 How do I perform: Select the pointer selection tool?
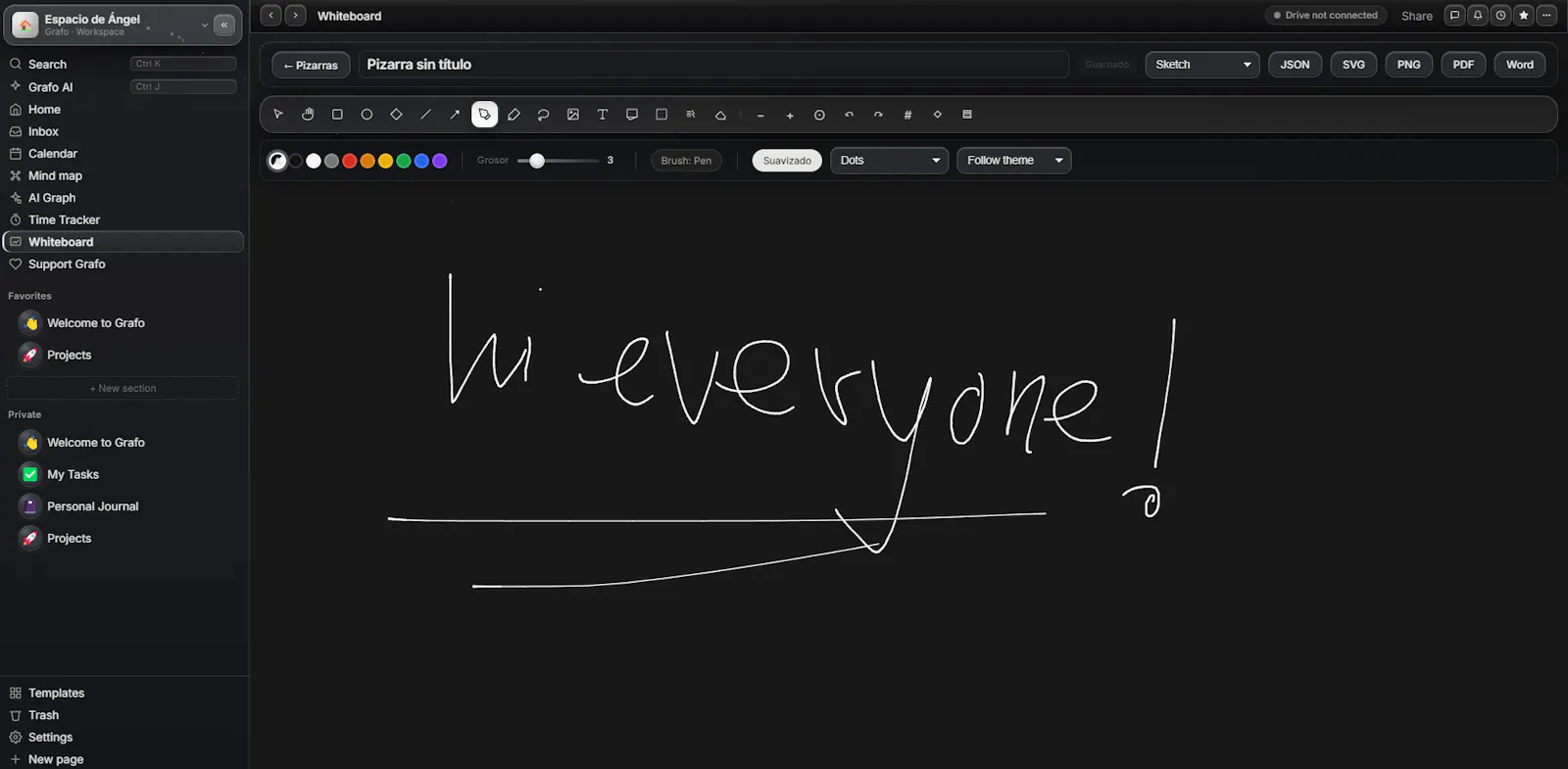(x=278, y=115)
